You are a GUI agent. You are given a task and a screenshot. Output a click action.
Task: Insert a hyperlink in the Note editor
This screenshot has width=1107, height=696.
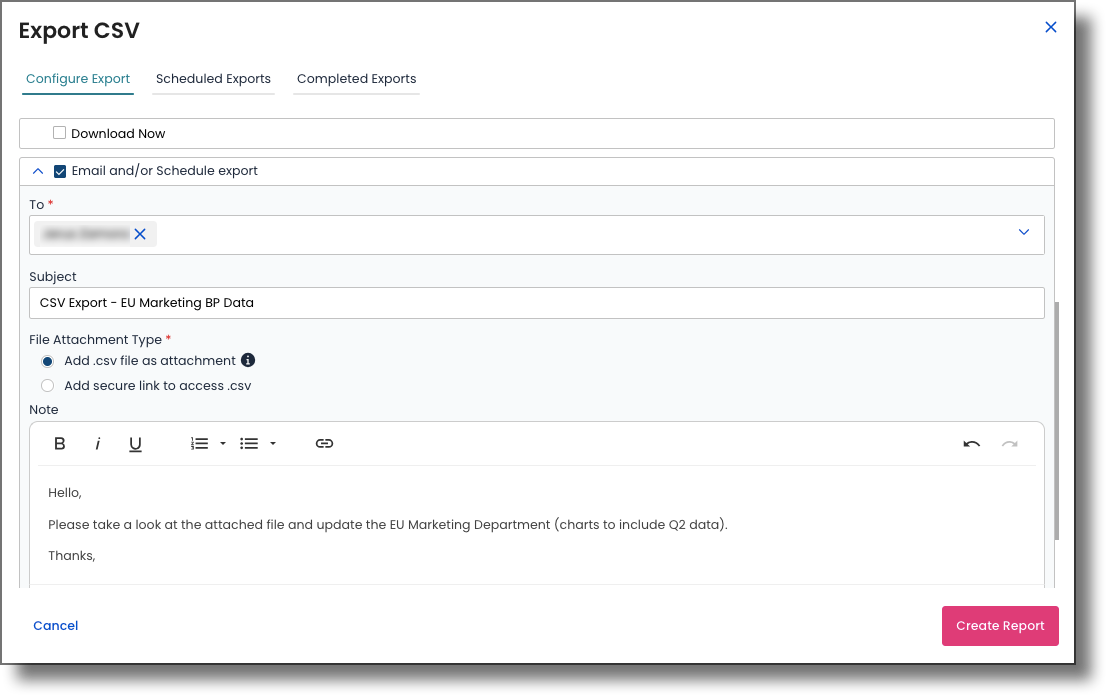tap(324, 443)
